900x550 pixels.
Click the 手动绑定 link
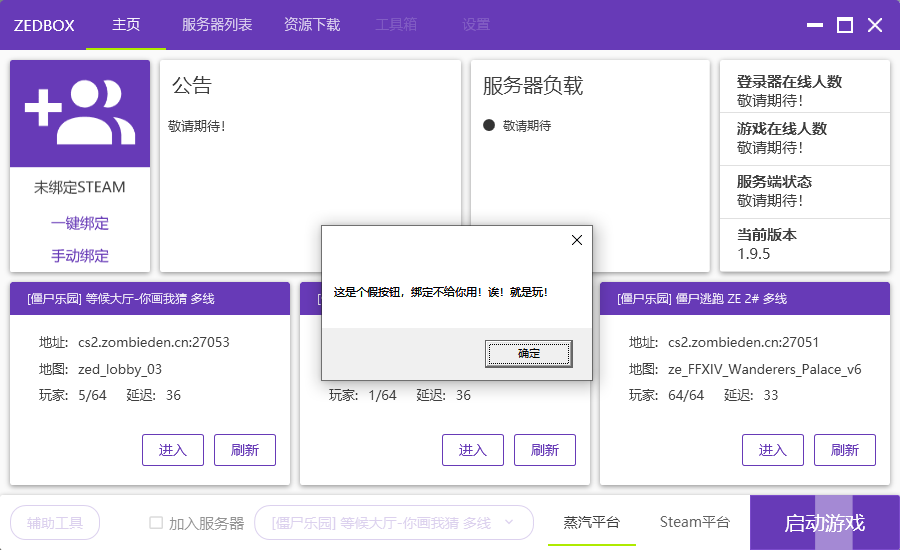tap(80, 255)
